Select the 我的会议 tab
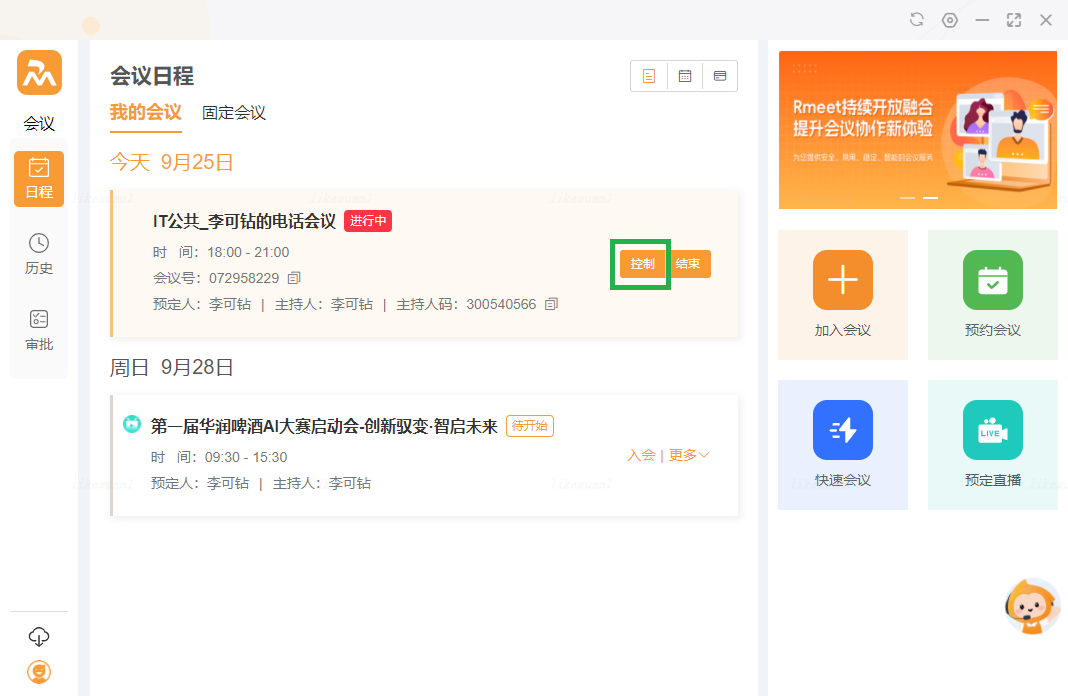 point(145,112)
